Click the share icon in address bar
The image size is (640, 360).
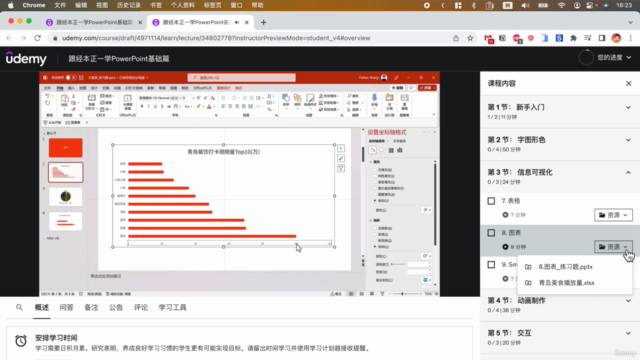point(456,38)
